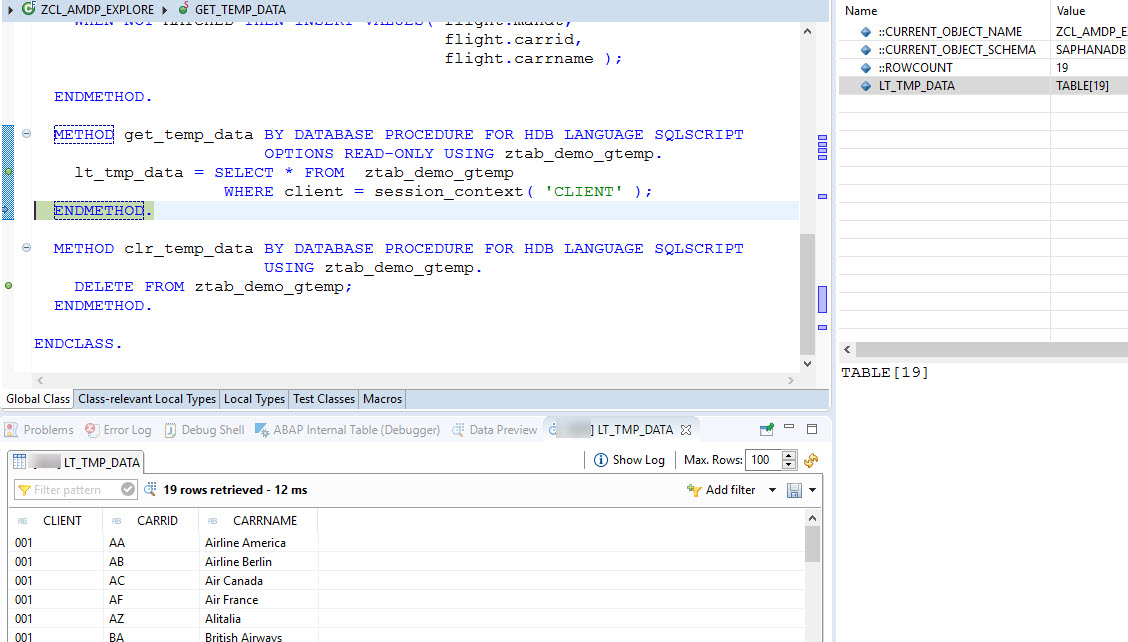This screenshot has width=1128, height=642.
Task: Export the retrieved rows via save icon
Action: tap(795, 490)
